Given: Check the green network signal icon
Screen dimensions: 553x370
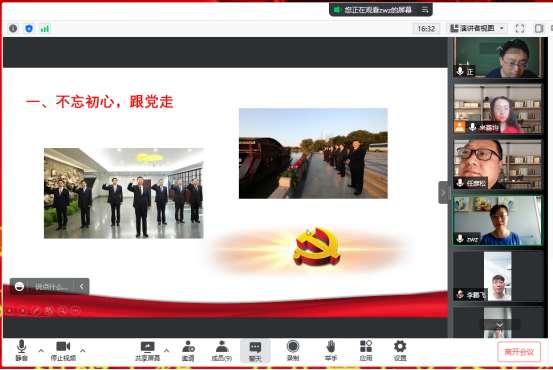Looking at the screenshot, I should [45, 29].
